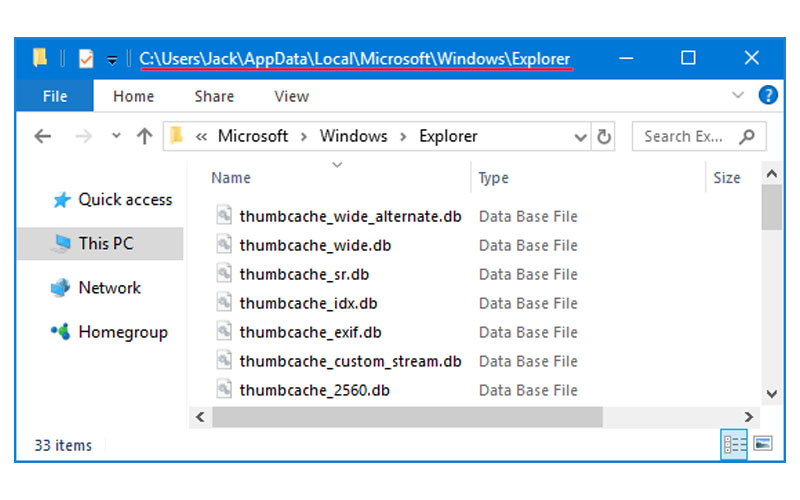The width and height of the screenshot is (800, 500).
Task: Select Explorer in breadcrumb path
Action: pyautogui.click(x=448, y=136)
